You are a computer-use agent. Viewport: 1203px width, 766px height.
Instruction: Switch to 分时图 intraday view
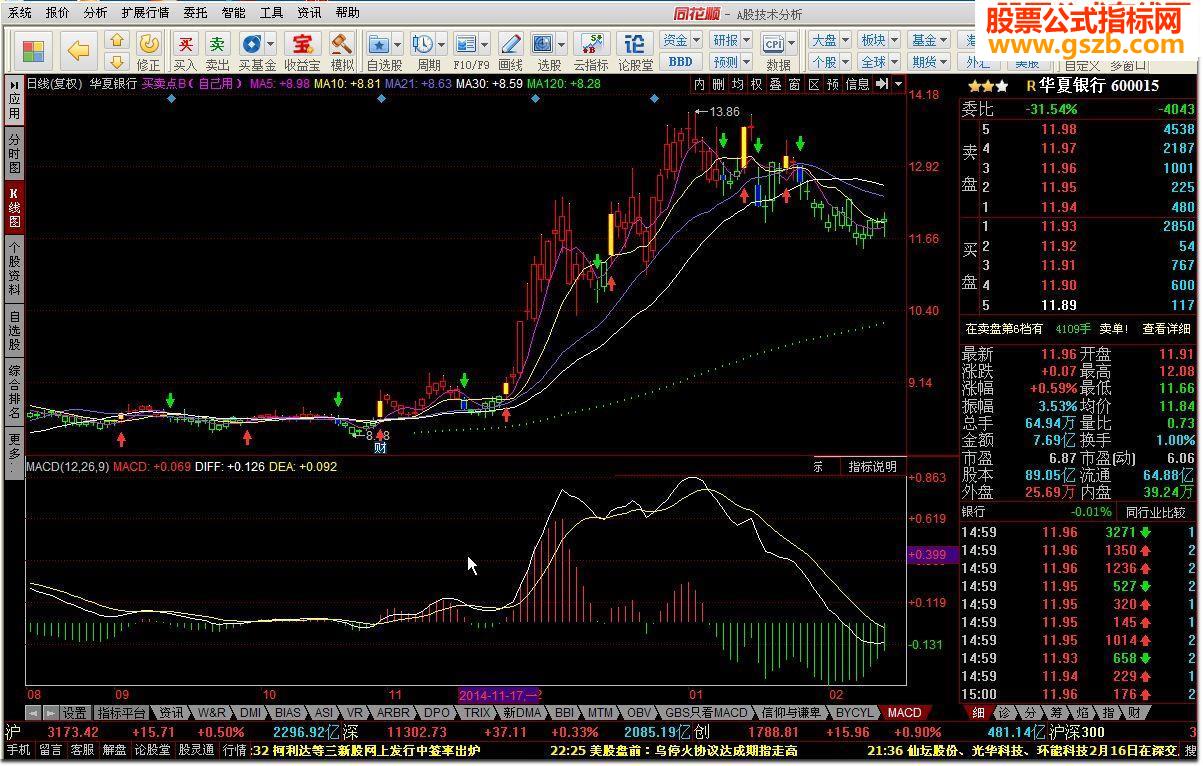click(14, 154)
